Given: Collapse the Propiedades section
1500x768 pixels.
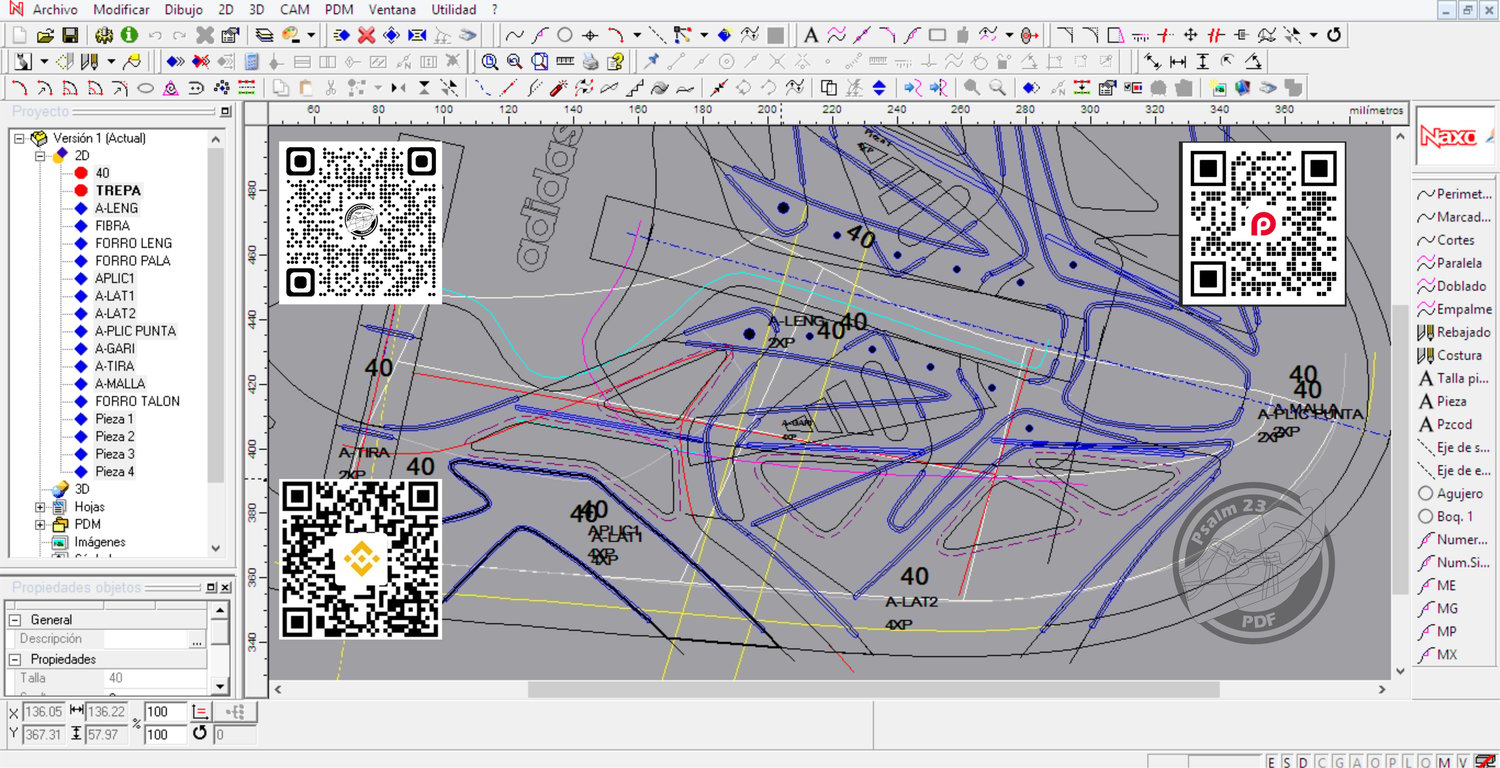Looking at the screenshot, I should [16, 659].
